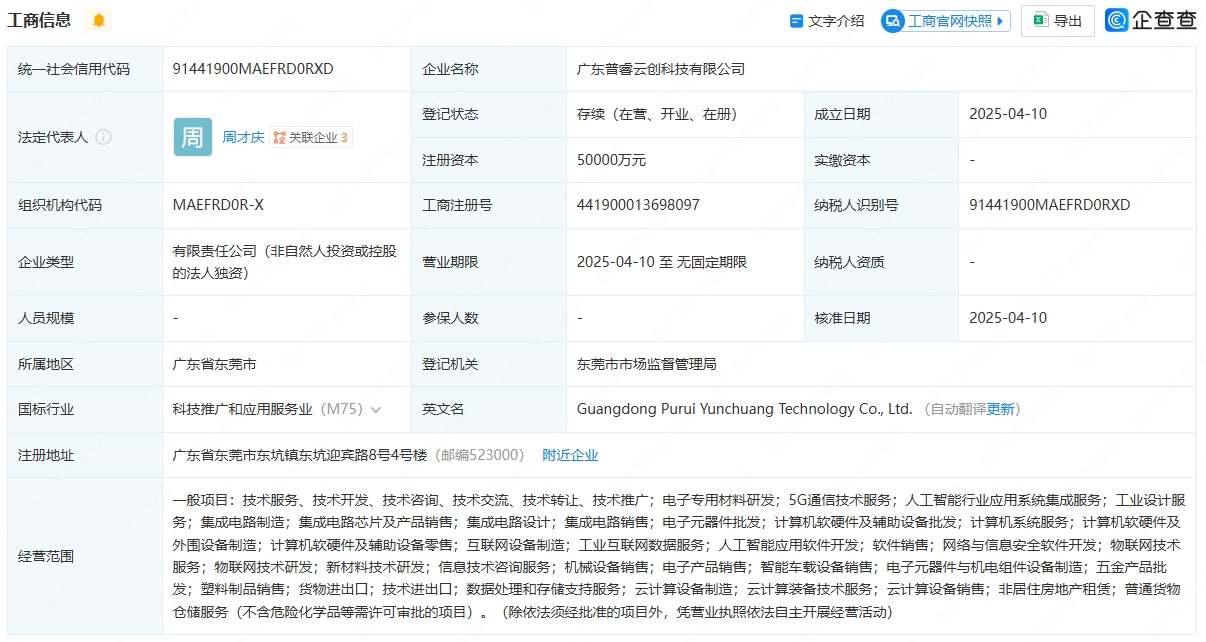Select registration number 441900013698097
The width and height of the screenshot is (1206, 642).
638,205
